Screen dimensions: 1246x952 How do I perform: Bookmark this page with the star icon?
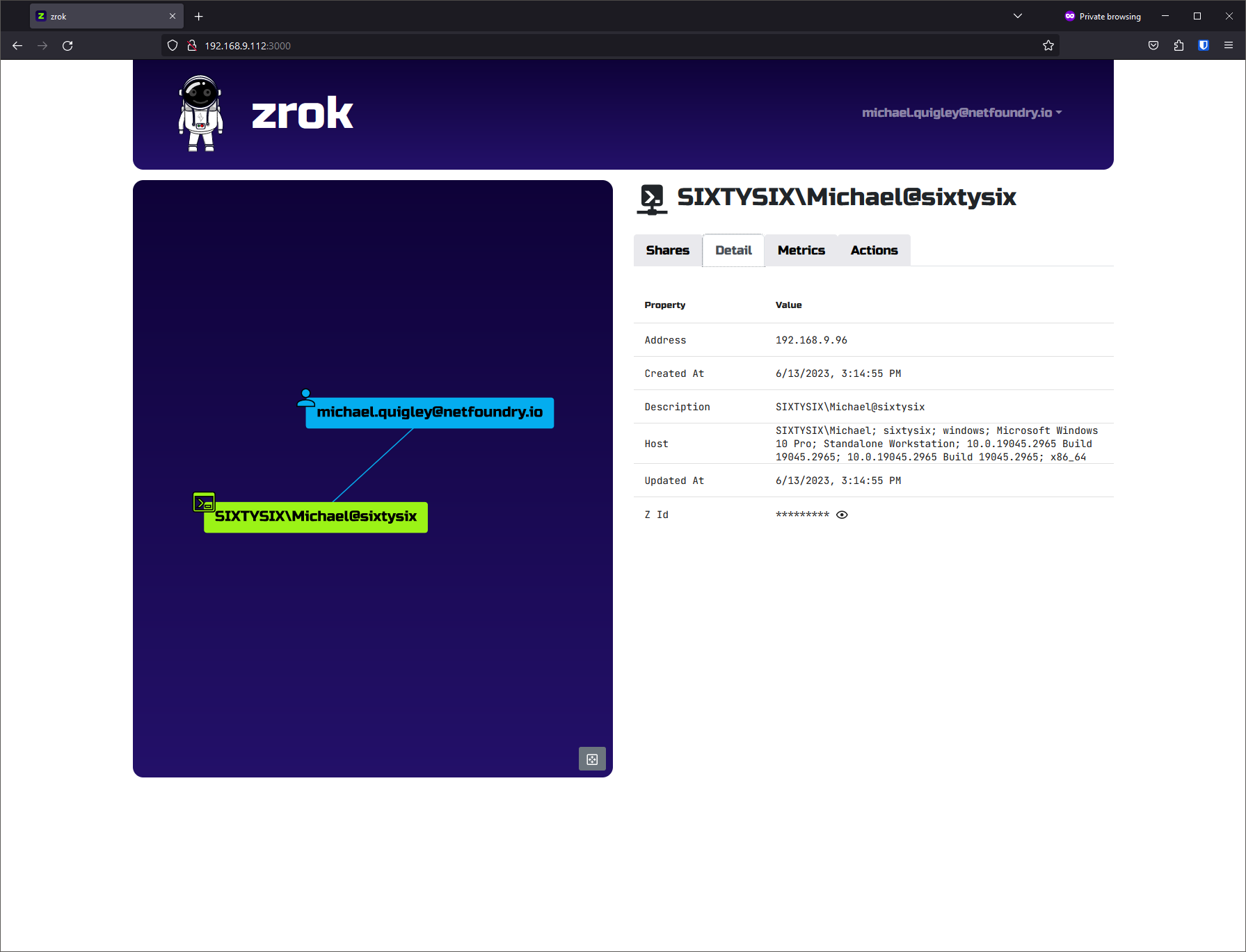[x=1048, y=46]
